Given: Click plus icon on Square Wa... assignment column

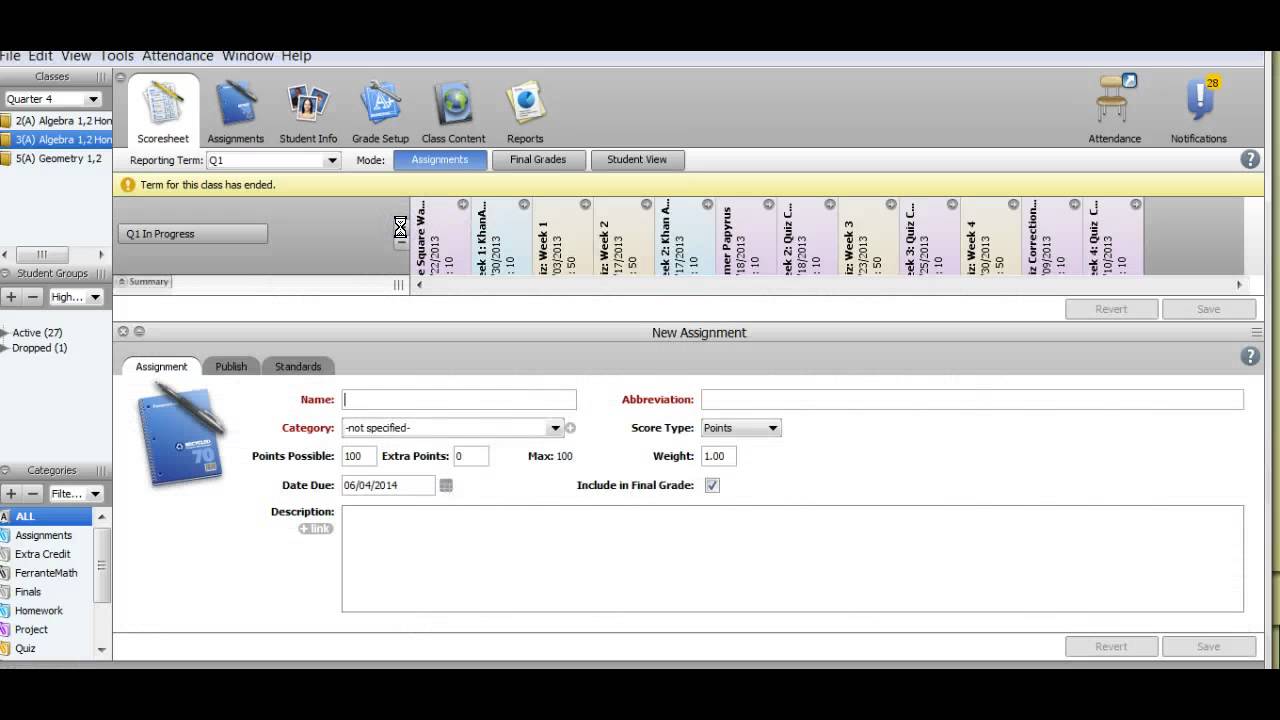Looking at the screenshot, I should pos(463,204).
